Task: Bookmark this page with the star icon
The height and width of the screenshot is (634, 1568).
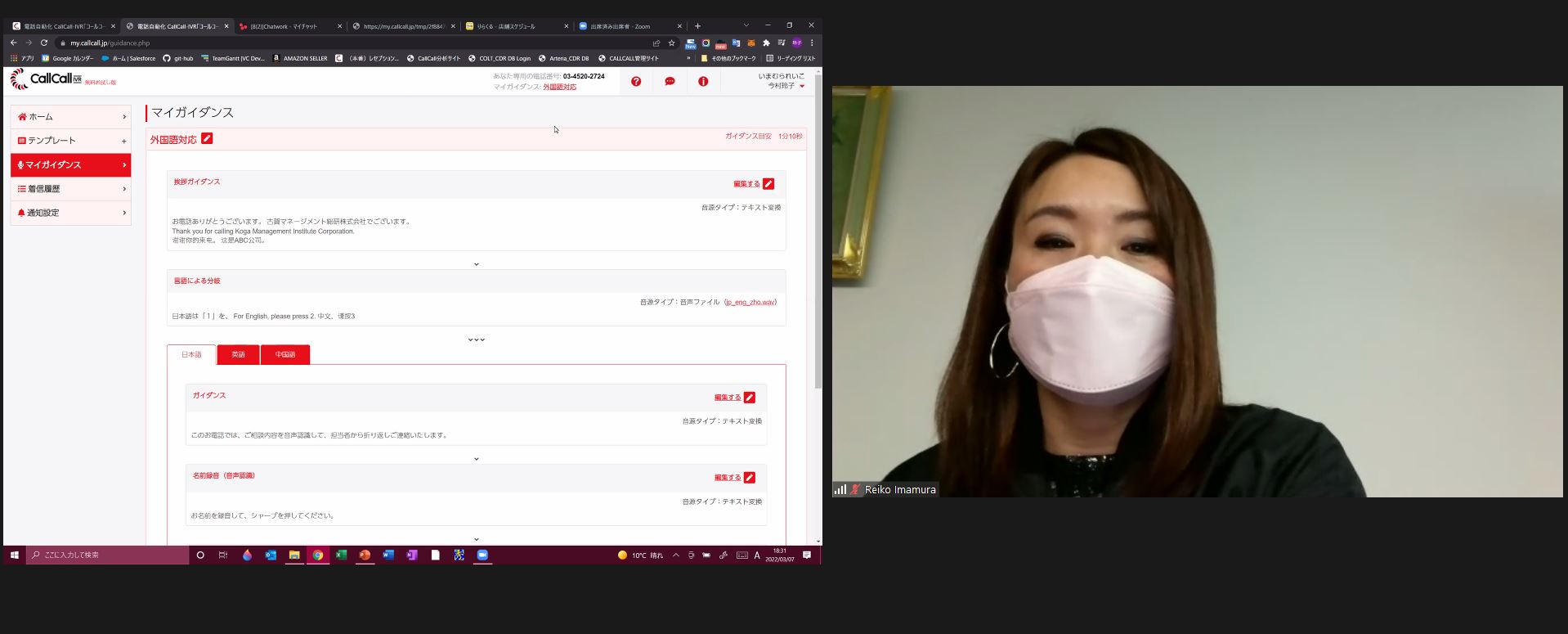Action: (671, 43)
